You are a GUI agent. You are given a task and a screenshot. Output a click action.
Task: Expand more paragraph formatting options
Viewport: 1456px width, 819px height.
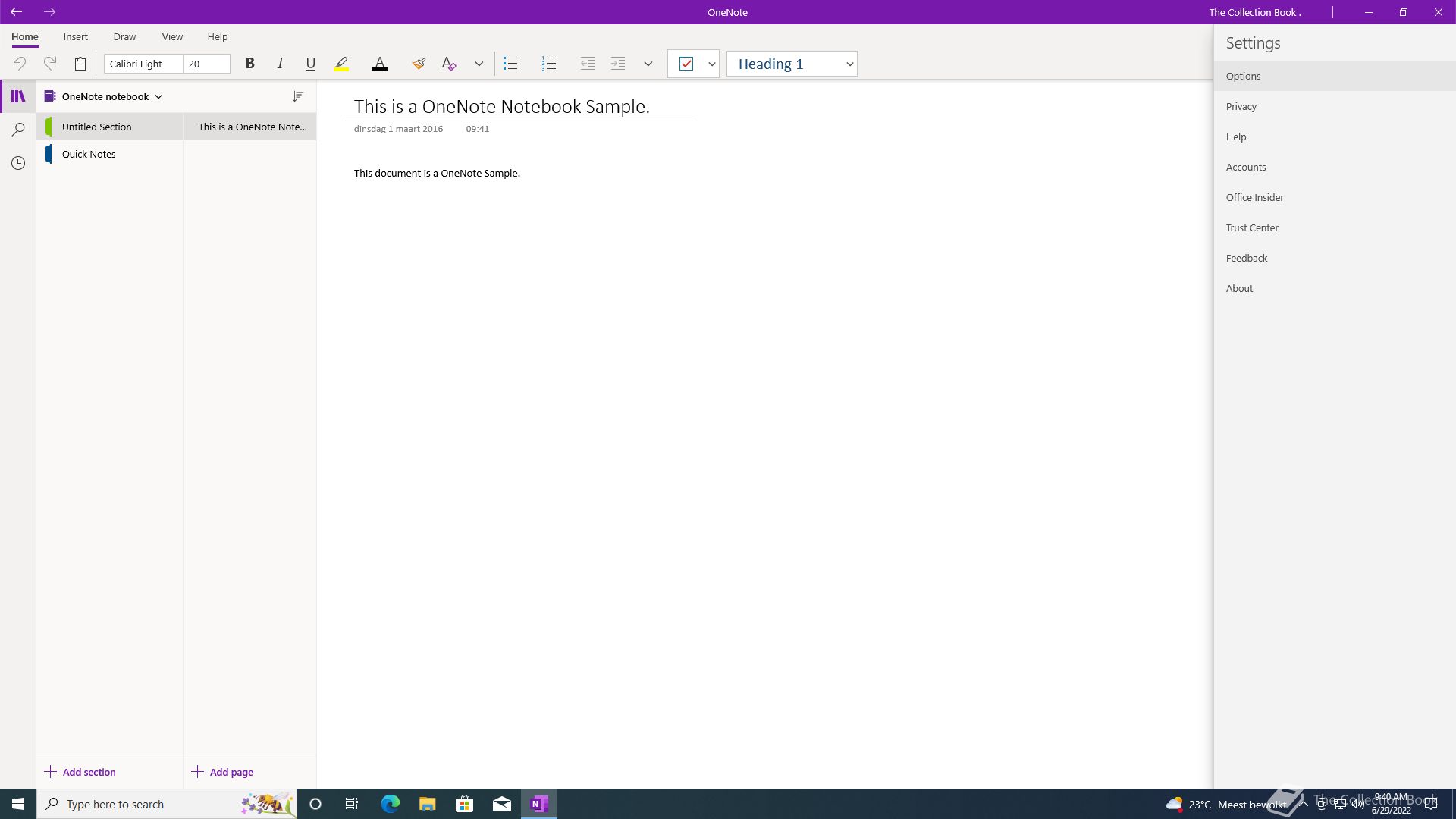coord(648,64)
